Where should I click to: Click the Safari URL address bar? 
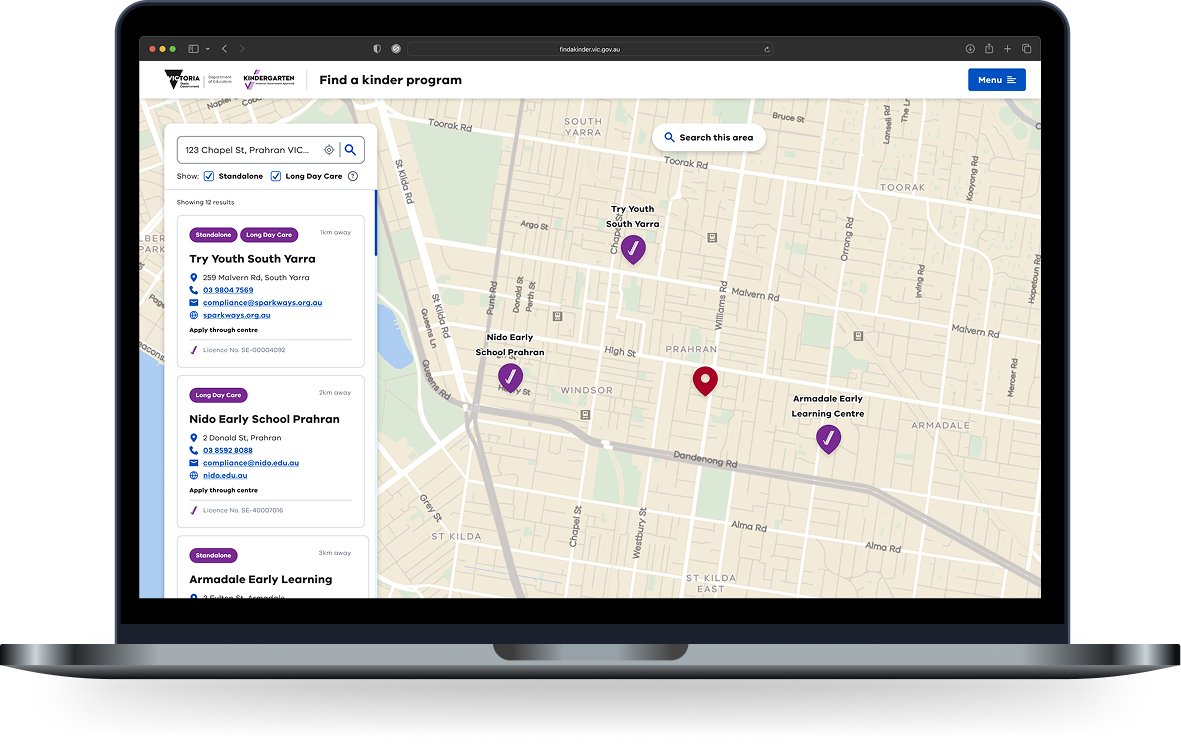point(590,49)
